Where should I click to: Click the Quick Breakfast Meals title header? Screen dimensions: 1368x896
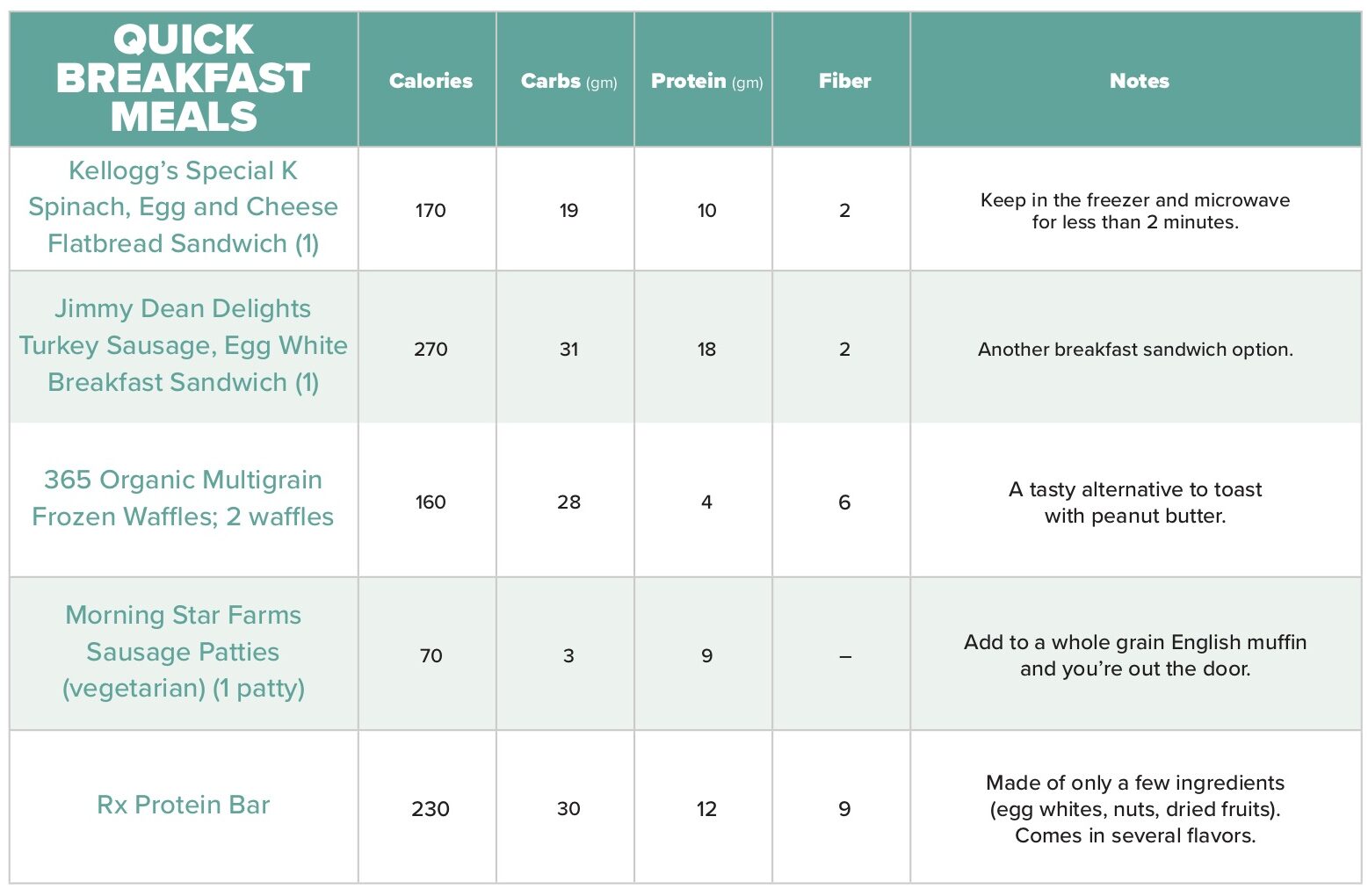pos(183,79)
